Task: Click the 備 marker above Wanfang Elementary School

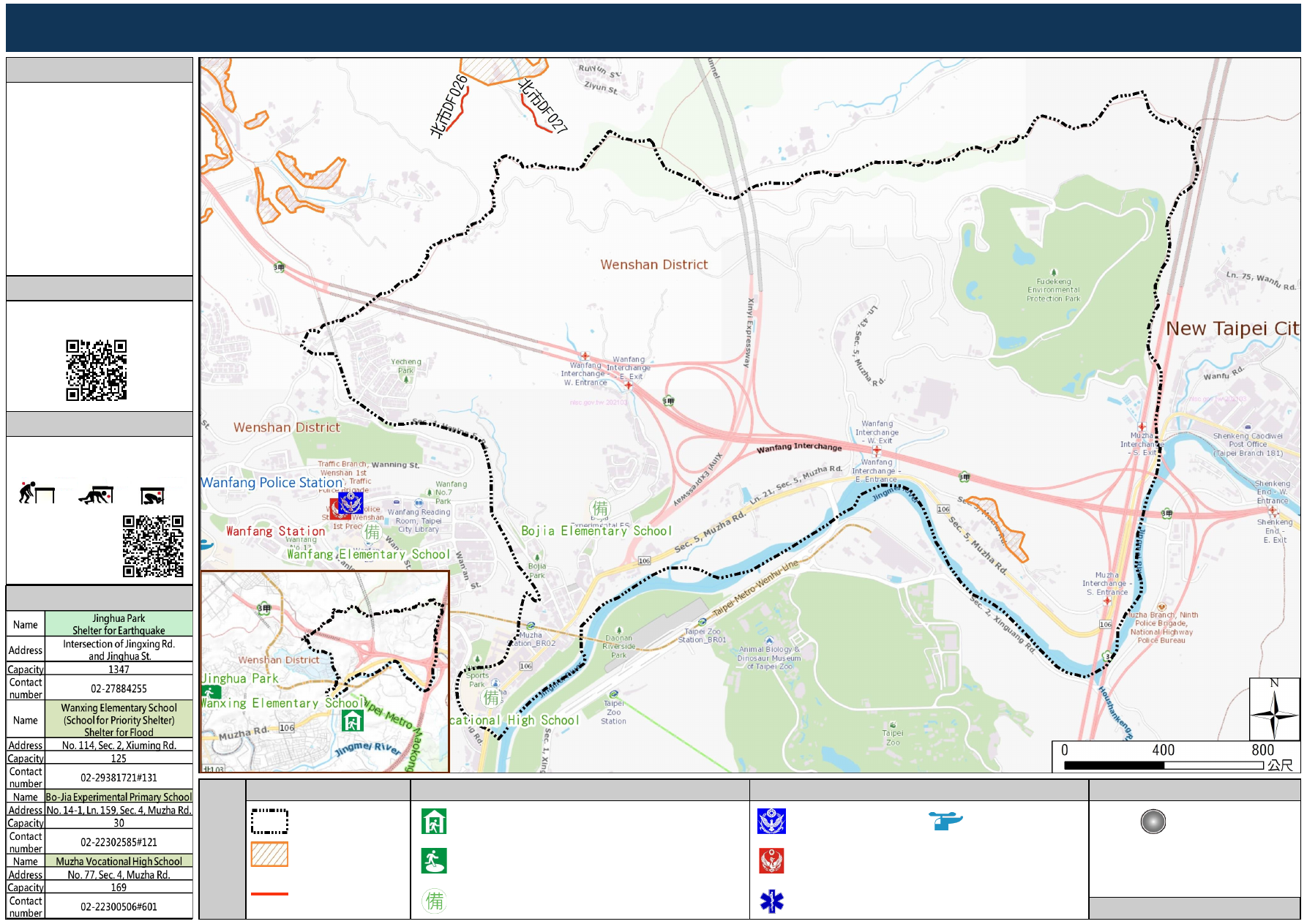Action: [x=372, y=532]
